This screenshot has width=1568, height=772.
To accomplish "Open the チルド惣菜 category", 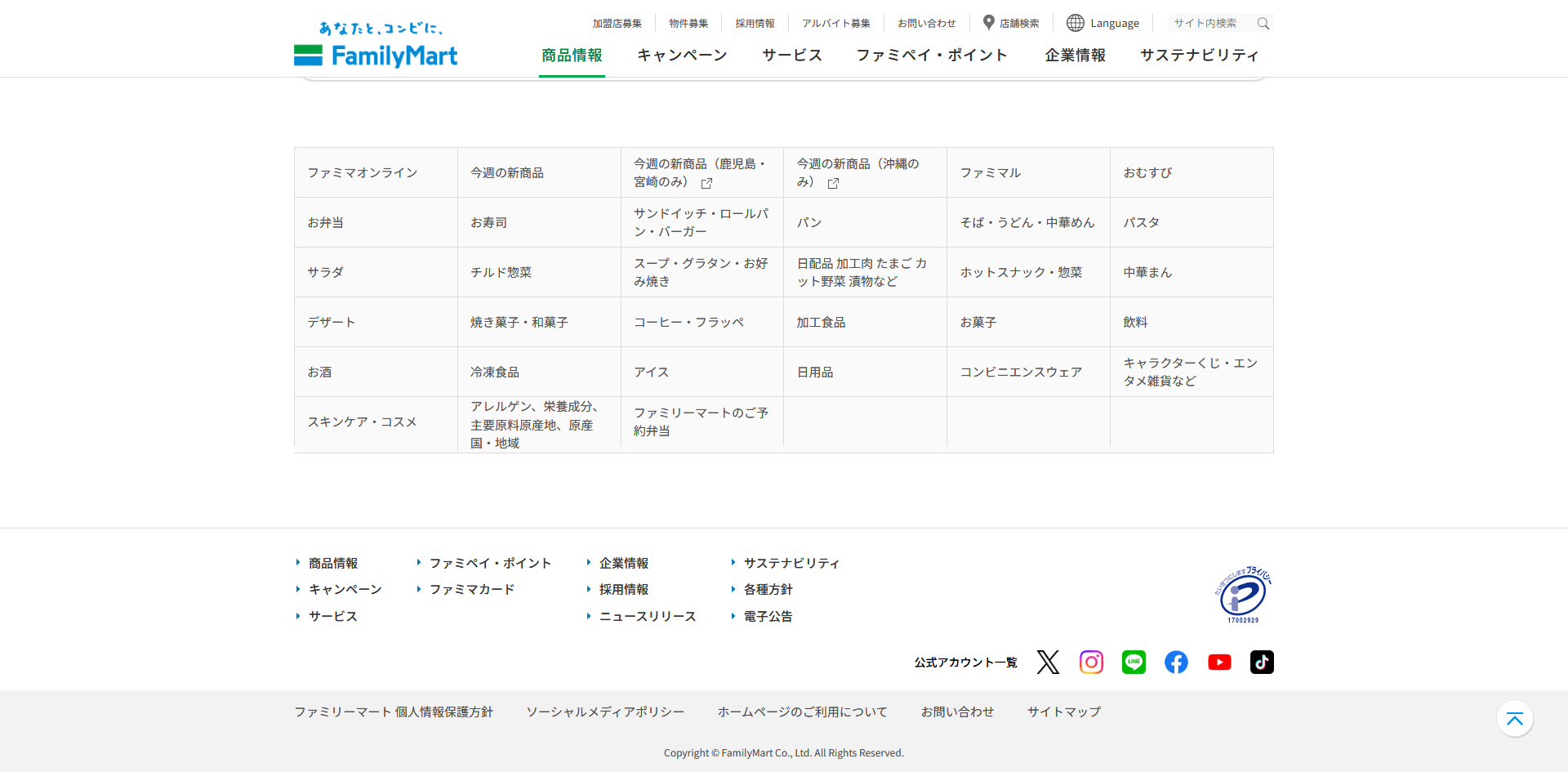I will click(539, 272).
